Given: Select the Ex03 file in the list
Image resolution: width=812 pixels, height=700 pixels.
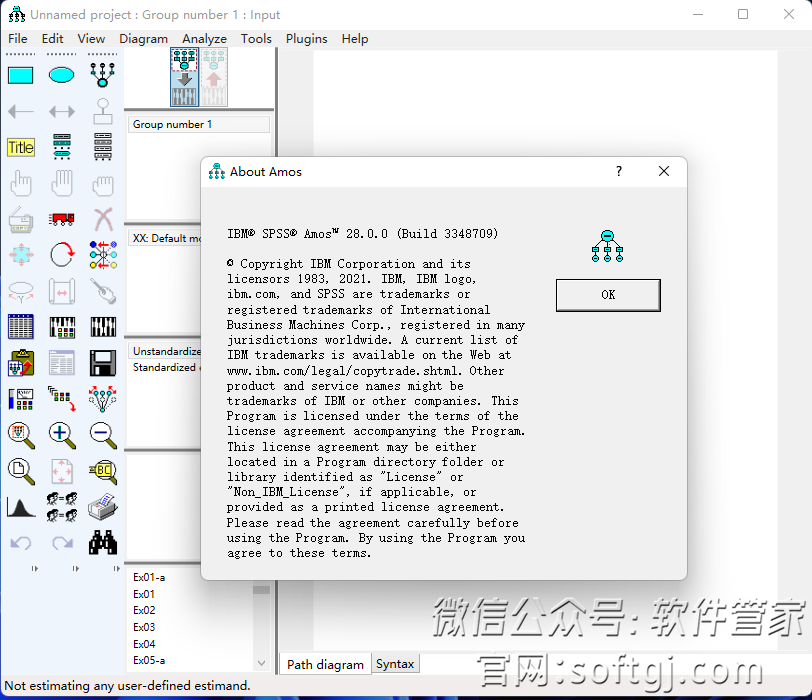Looking at the screenshot, I should (144, 627).
